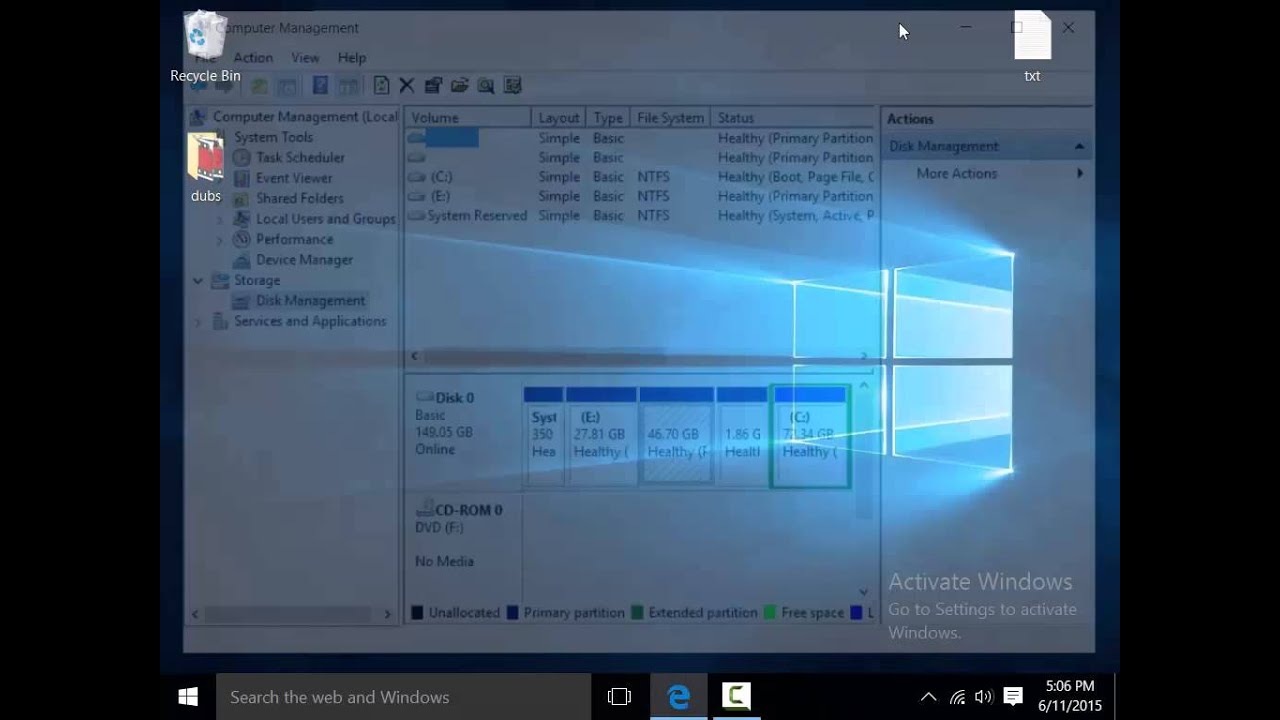
Task: Click the CD-ROM 0 DVD (F:) panel
Action: point(463,545)
